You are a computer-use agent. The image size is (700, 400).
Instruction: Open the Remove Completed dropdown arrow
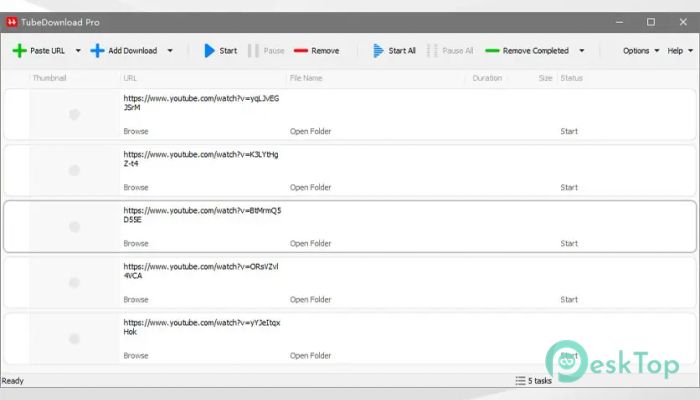click(582, 50)
